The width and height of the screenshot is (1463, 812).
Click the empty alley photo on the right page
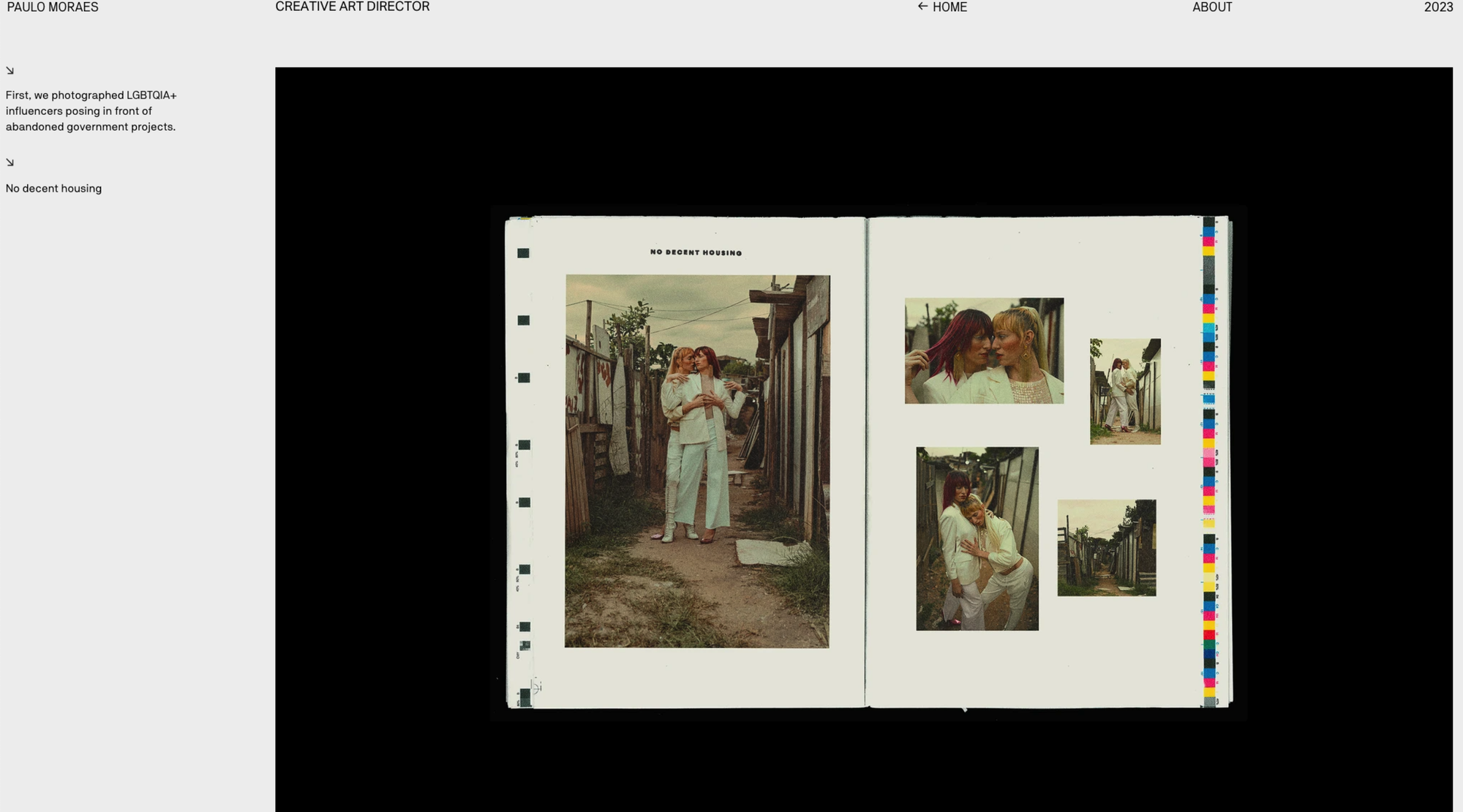tap(1106, 548)
